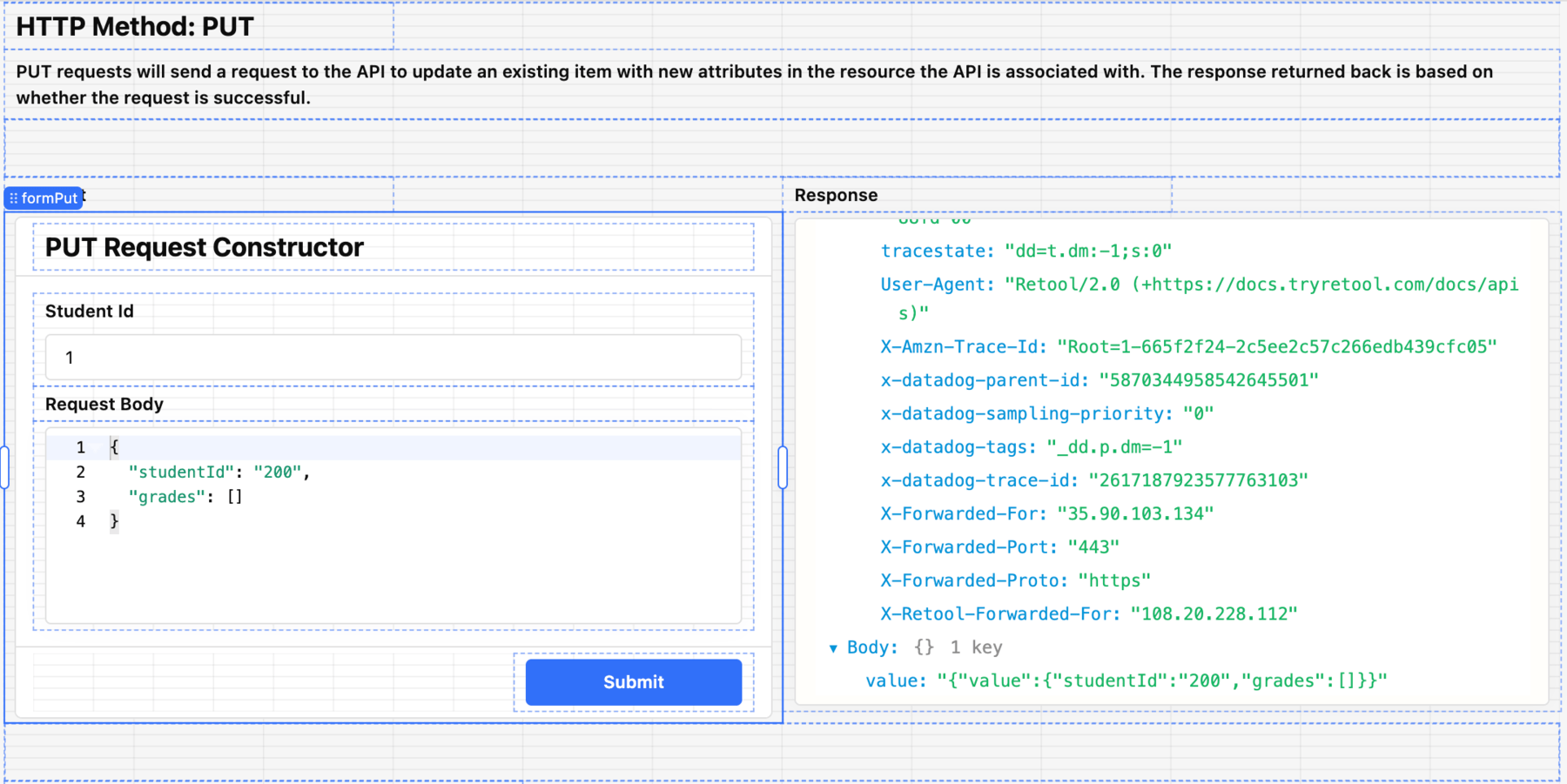Screen dimensions: 1567x784
Task: Click the Response label
Action: (836, 195)
